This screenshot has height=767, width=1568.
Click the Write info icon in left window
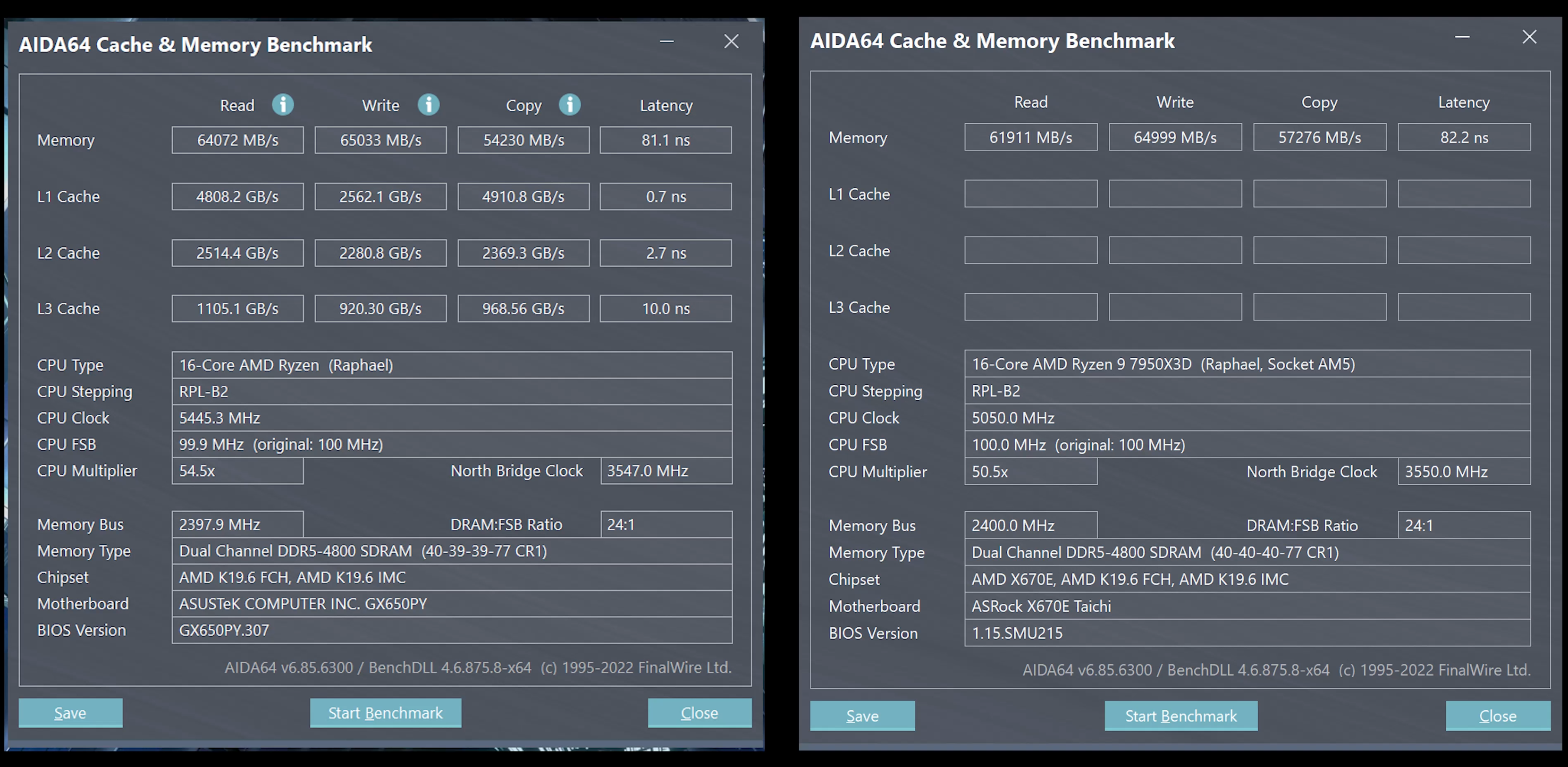[x=429, y=105]
